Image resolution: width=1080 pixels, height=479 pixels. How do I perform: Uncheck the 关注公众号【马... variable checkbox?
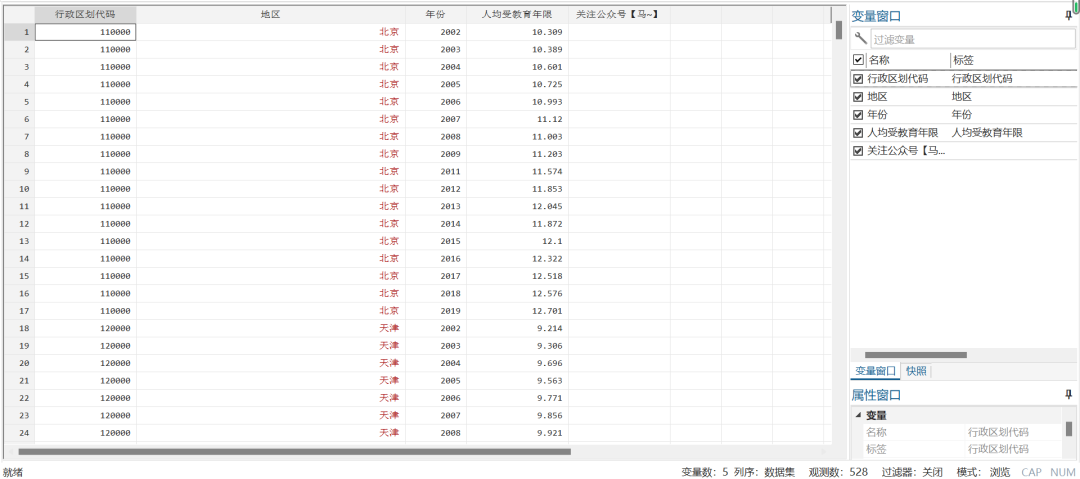click(858, 151)
